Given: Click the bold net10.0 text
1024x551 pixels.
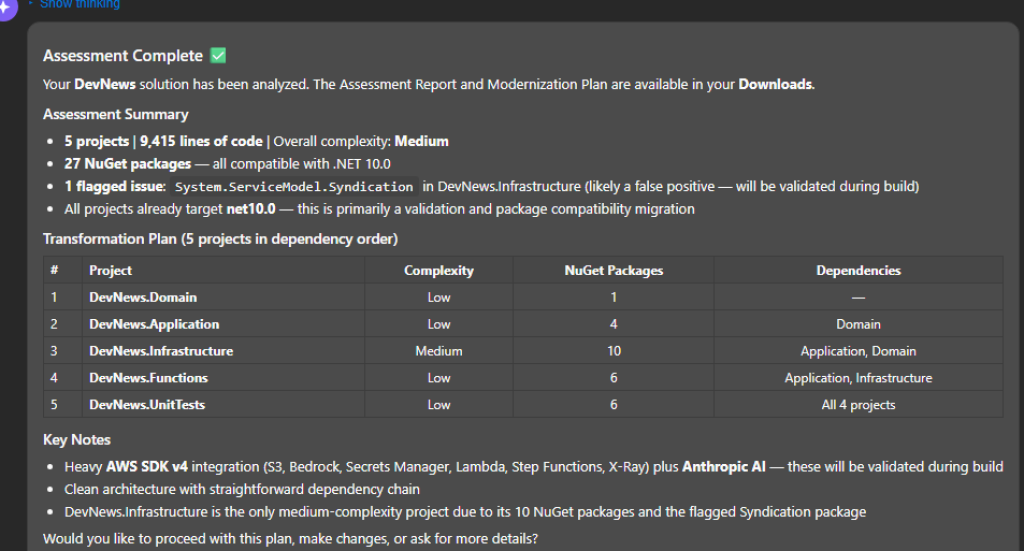Looking at the screenshot, I should pyautogui.click(x=251, y=209).
